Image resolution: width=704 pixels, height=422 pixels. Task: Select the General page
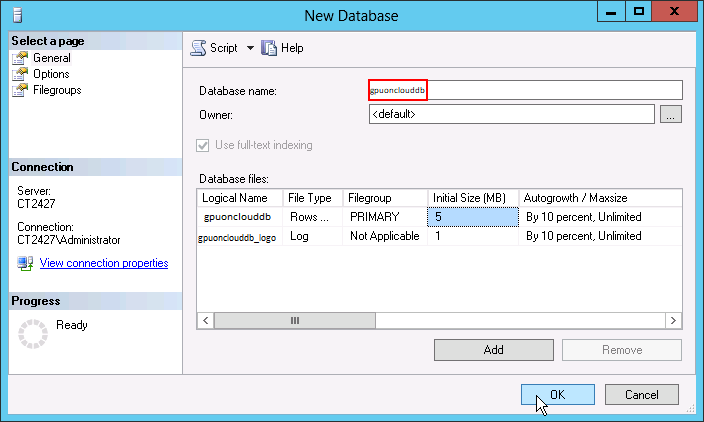51,58
